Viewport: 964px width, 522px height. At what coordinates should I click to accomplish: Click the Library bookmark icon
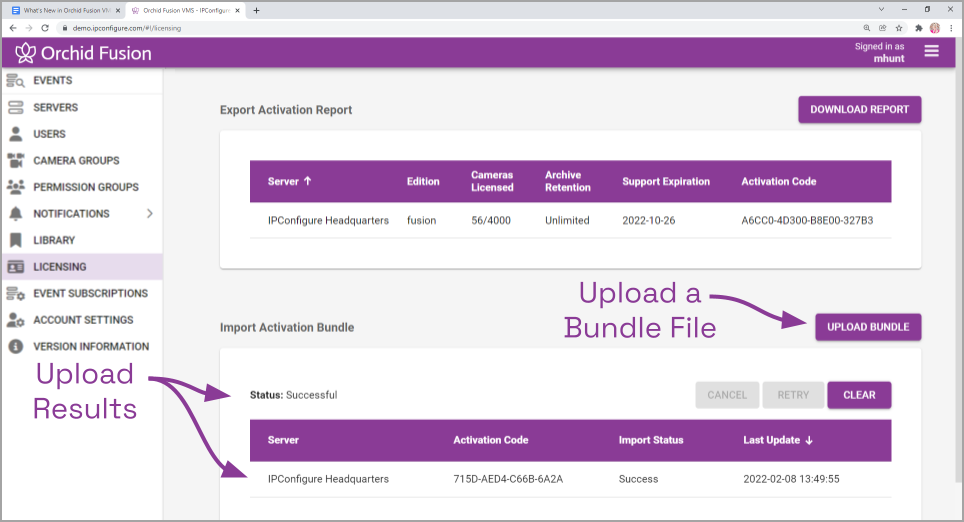(x=15, y=240)
